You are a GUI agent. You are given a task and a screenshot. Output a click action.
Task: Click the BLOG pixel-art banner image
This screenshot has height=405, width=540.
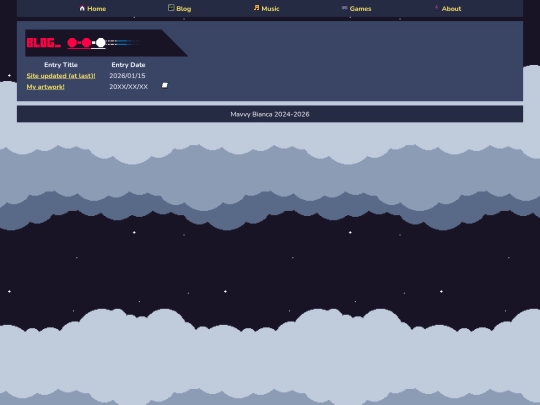[106, 43]
